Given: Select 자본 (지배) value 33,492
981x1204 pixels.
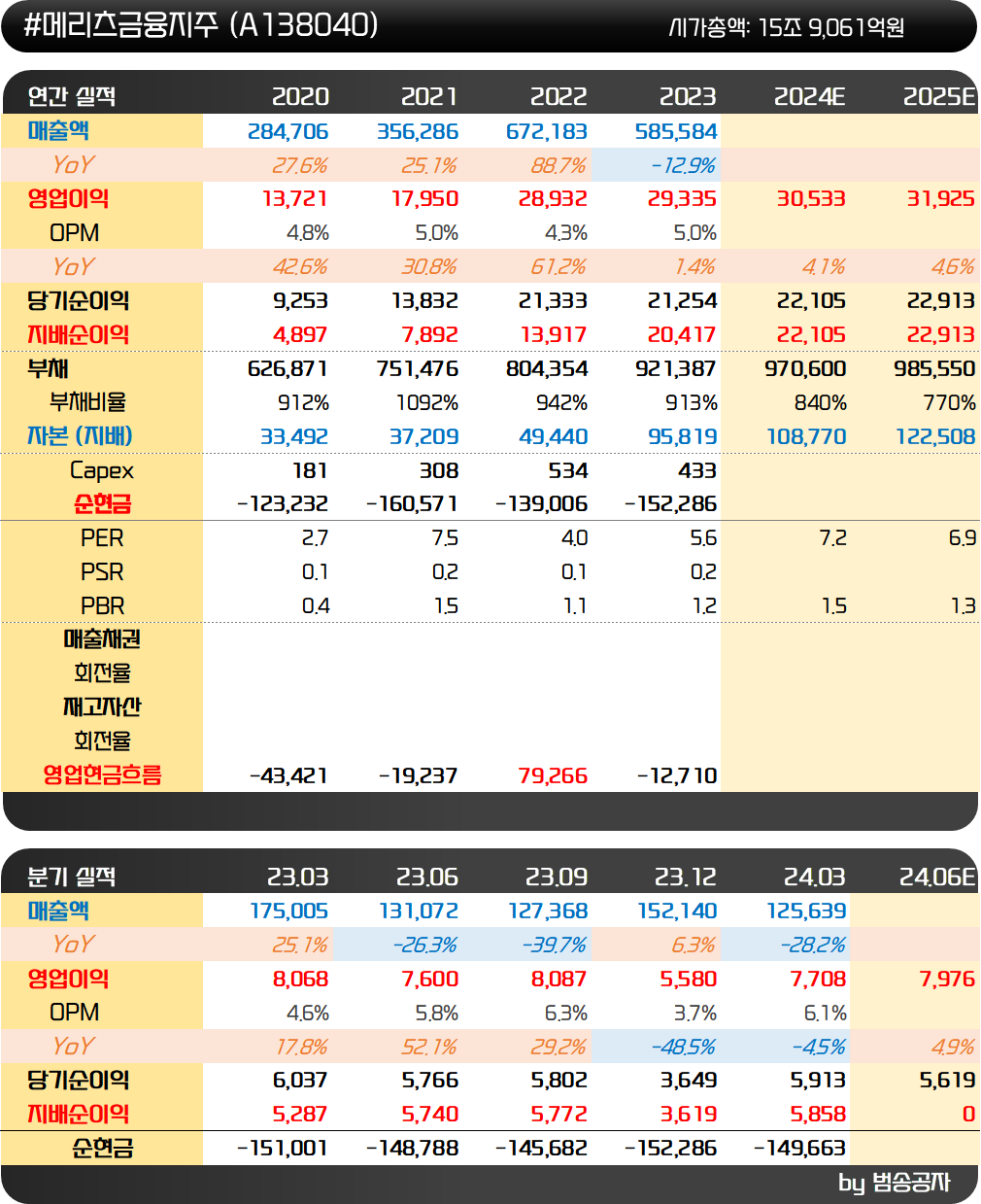Looking at the screenshot, I should [294, 436].
